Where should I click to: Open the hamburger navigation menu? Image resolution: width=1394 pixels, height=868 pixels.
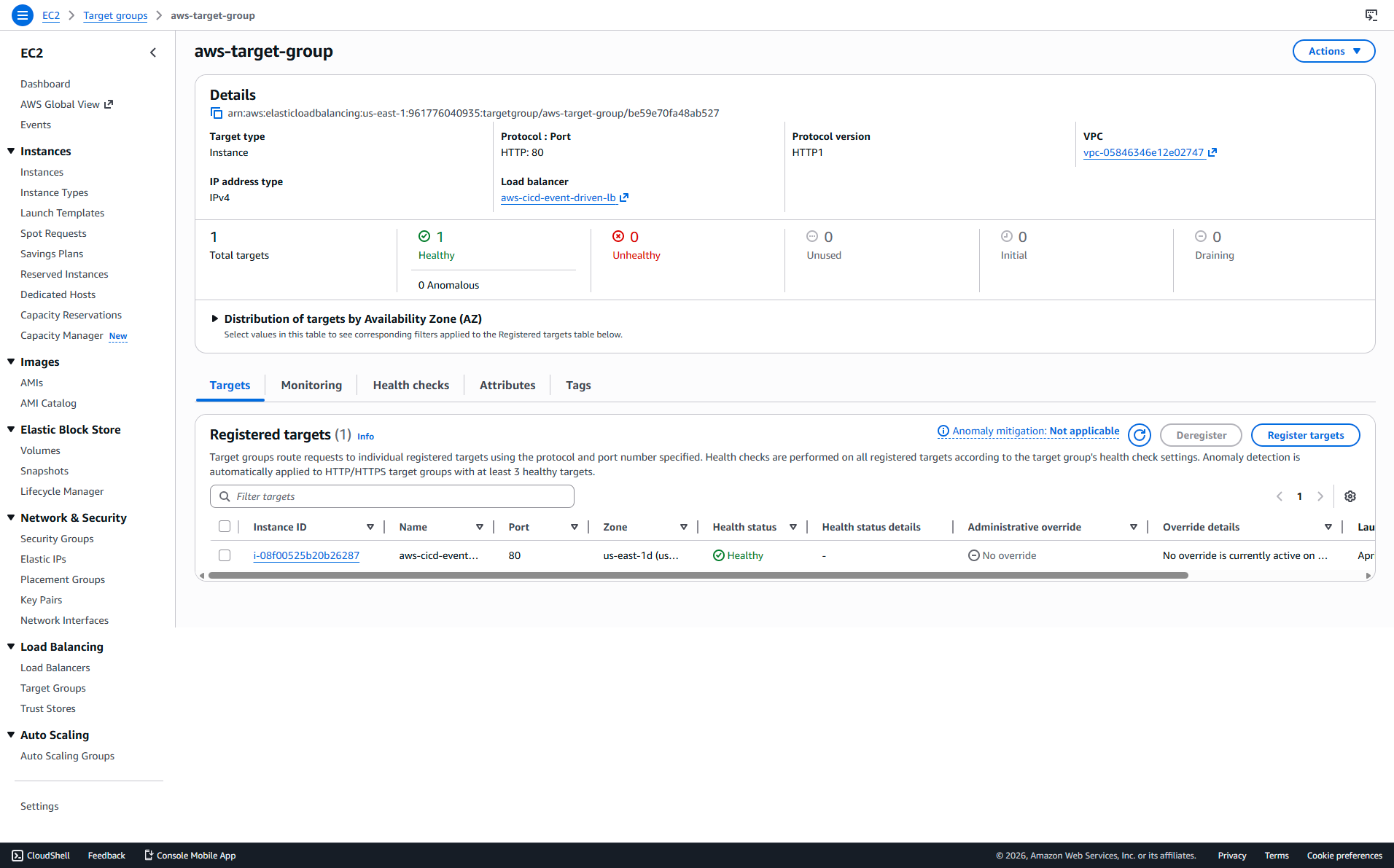click(23, 15)
